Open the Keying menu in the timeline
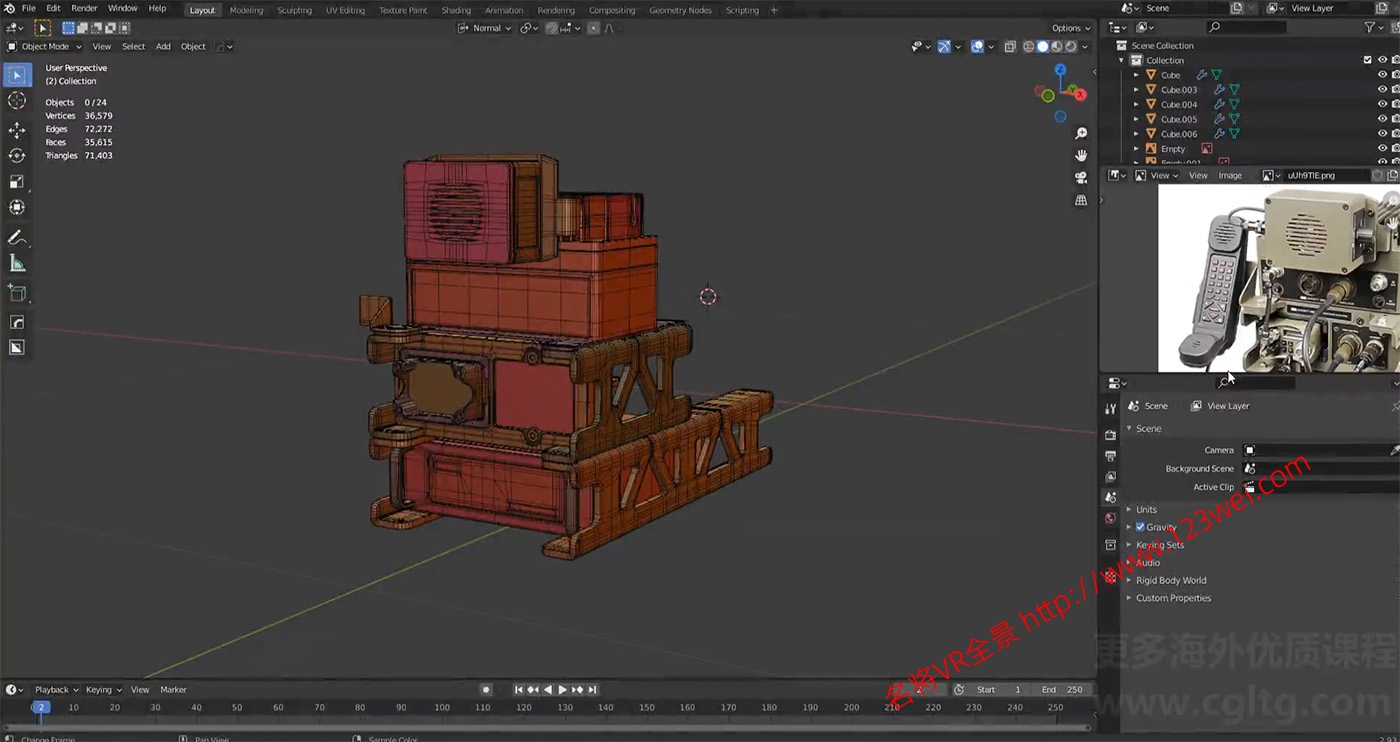This screenshot has height=742, width=1400. (x=99, y=689)
